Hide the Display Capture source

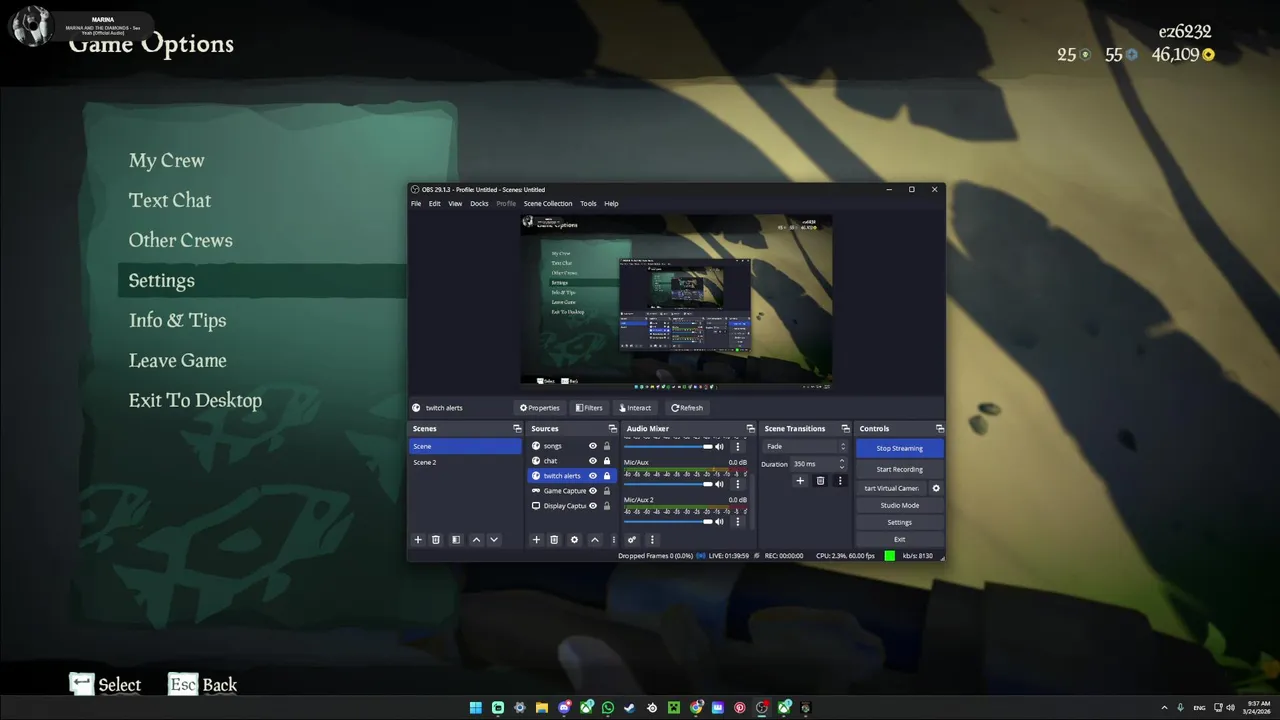pos(593,506)
